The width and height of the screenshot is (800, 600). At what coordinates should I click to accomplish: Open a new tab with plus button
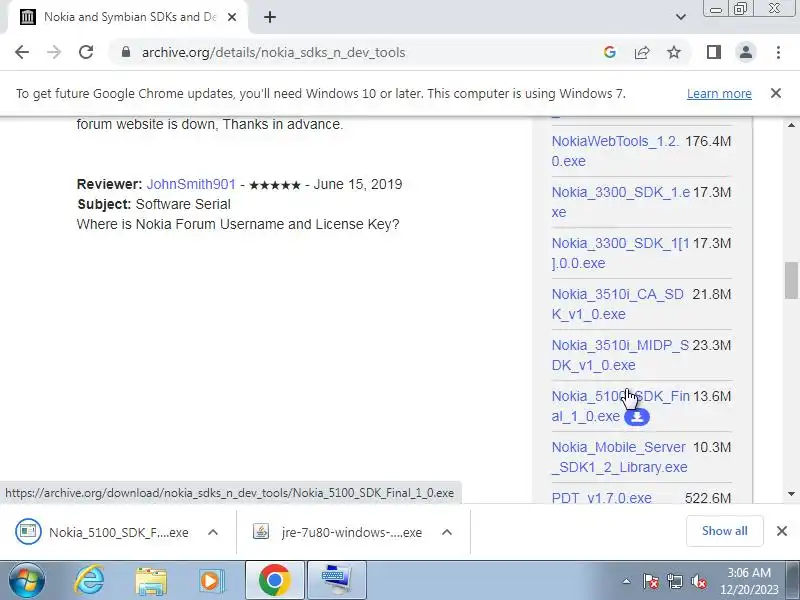[270, 17]
